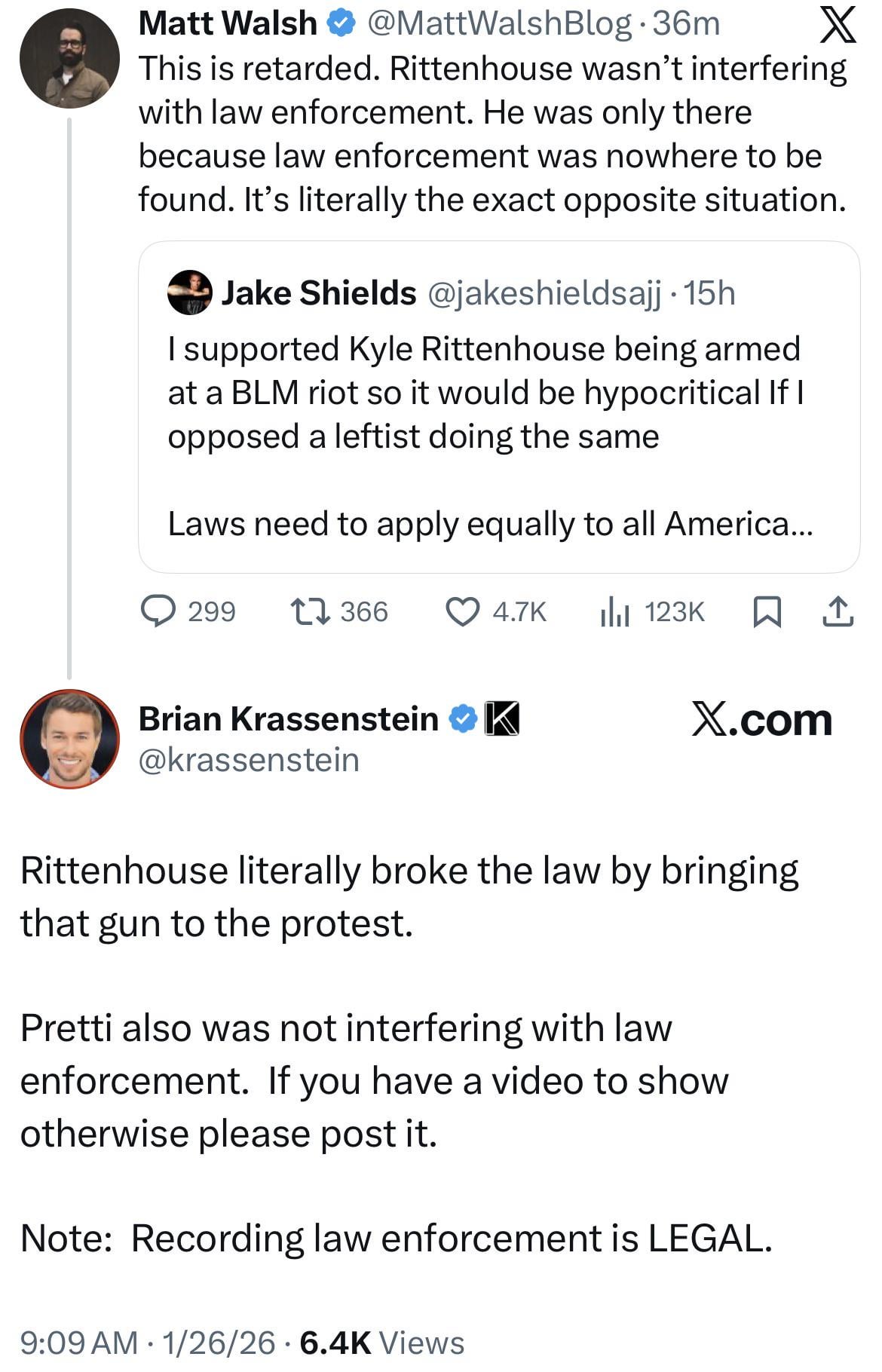Click the repost arrows icon
The width and height of the screenshot is (882, 1372).
(310, 611)
